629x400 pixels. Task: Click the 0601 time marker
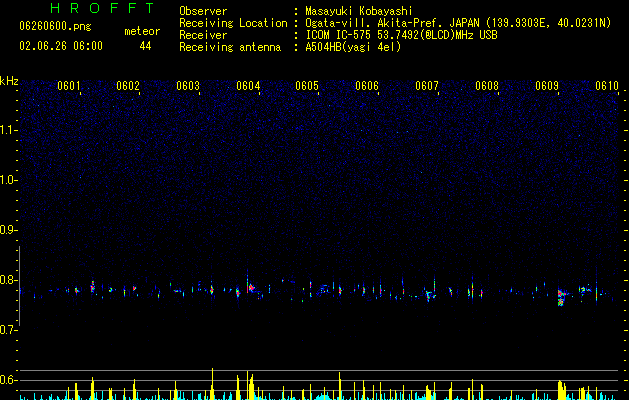coord(69,86)
